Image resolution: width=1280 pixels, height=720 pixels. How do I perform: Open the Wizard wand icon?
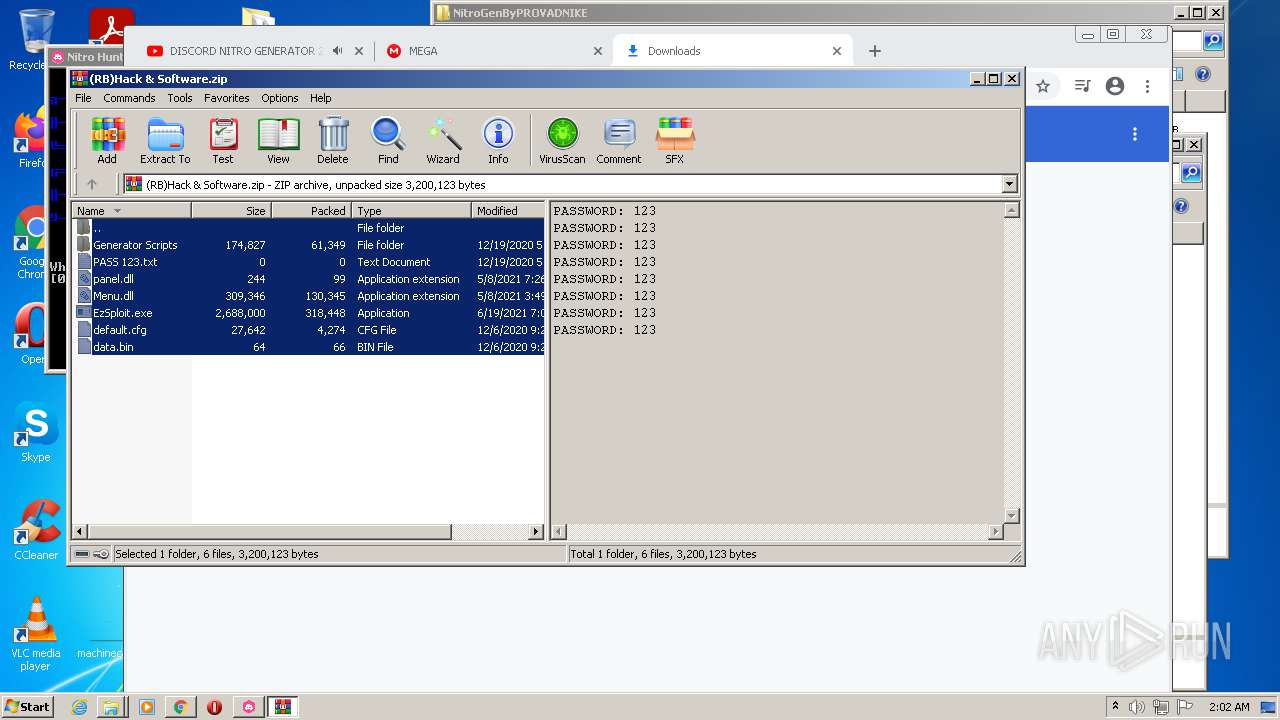coord(443,141)
